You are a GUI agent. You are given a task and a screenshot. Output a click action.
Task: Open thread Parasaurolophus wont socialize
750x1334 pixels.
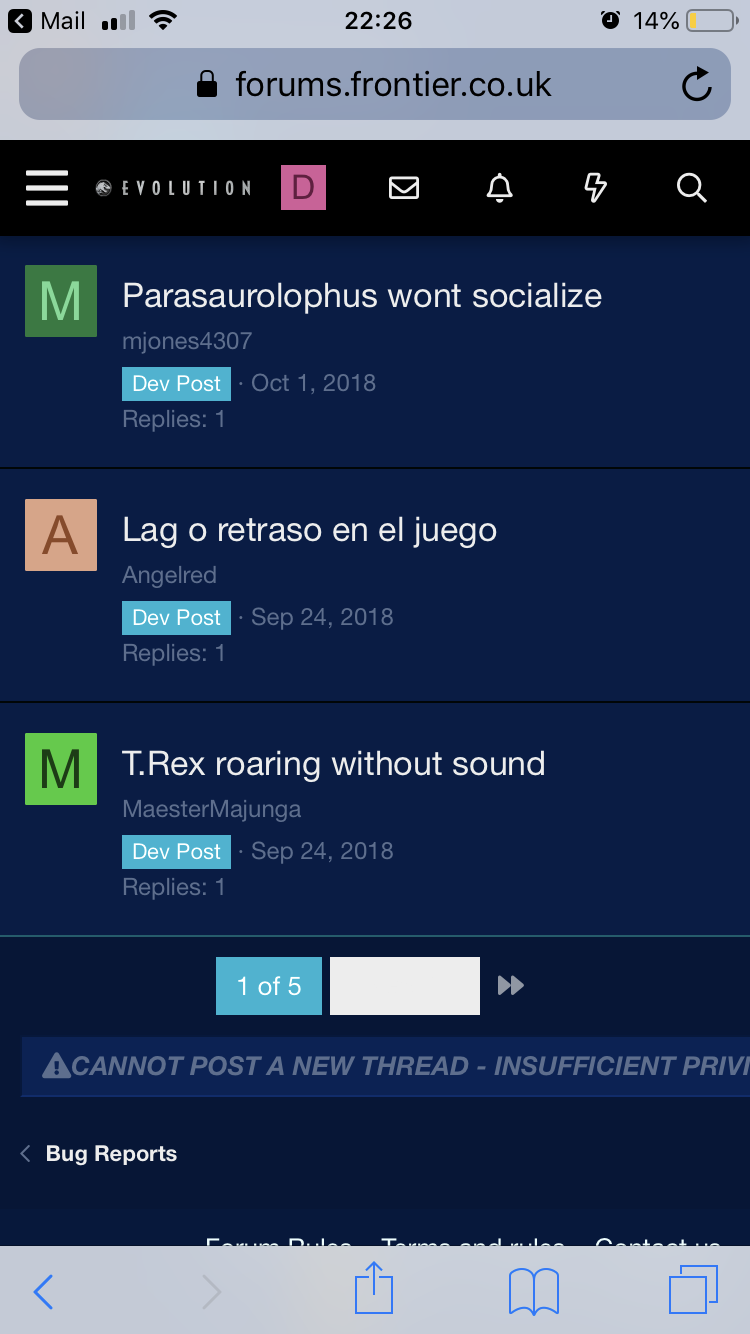(362, 295)
